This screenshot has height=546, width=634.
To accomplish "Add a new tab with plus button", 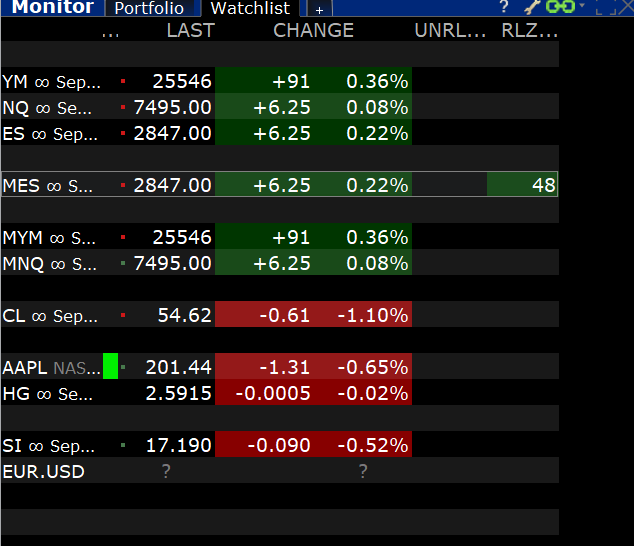I will [319, 9].
